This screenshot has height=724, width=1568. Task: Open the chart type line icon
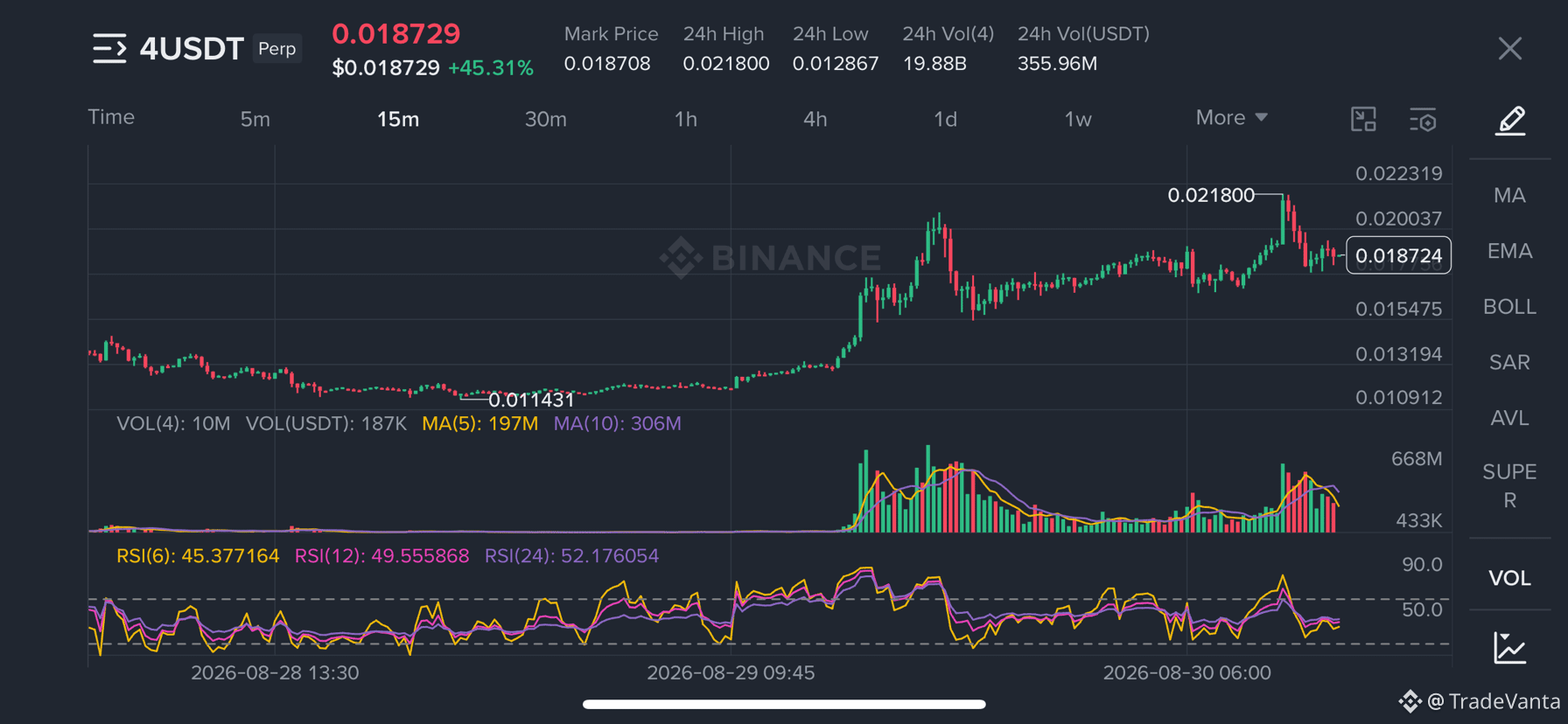point(1509,648)
